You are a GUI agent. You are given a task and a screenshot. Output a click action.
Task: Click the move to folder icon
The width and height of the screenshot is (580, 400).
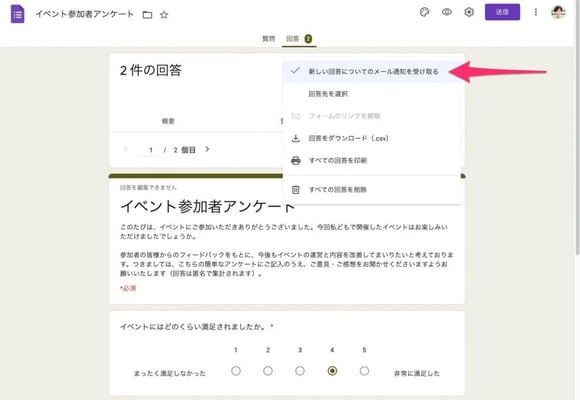[x=147, y=15]
